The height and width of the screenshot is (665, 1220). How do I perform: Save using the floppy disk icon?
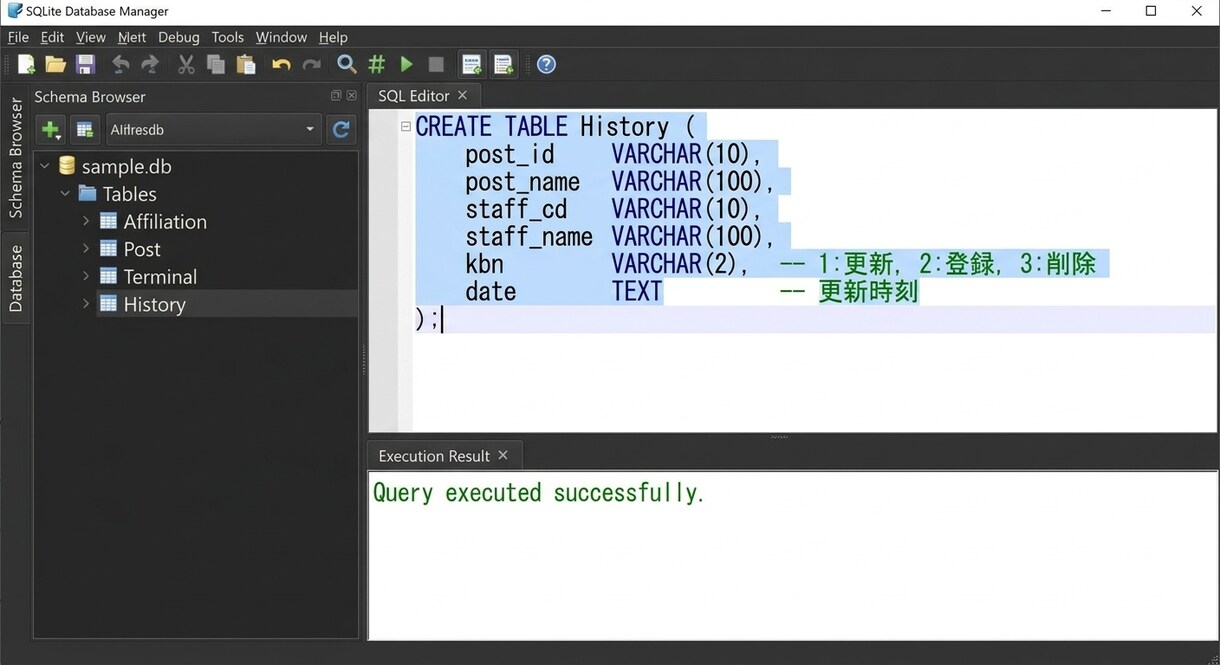[86, 65]
